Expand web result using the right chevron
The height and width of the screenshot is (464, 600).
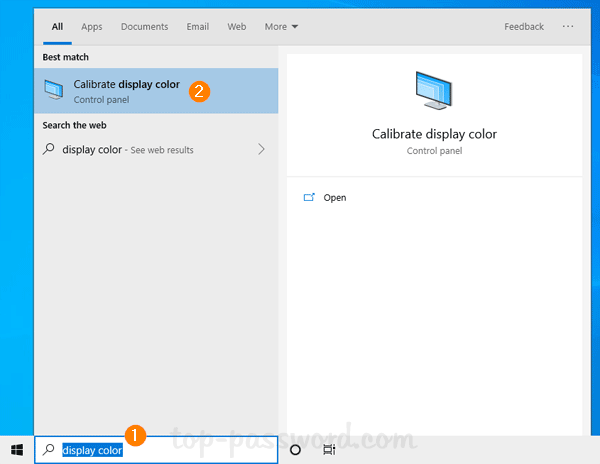[x=262, y=150]
